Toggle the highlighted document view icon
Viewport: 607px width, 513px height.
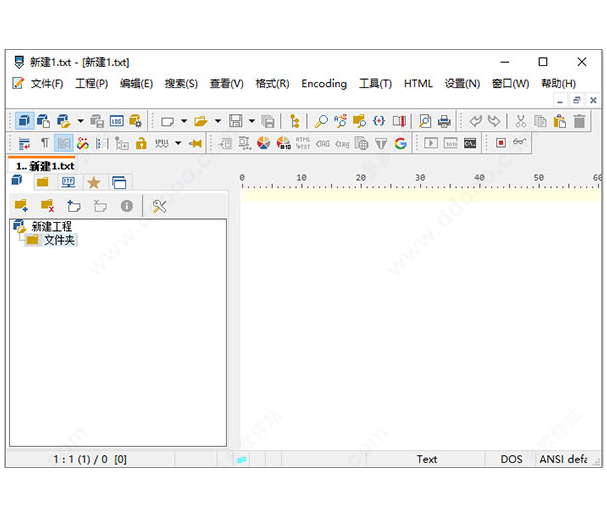(63, 144)
